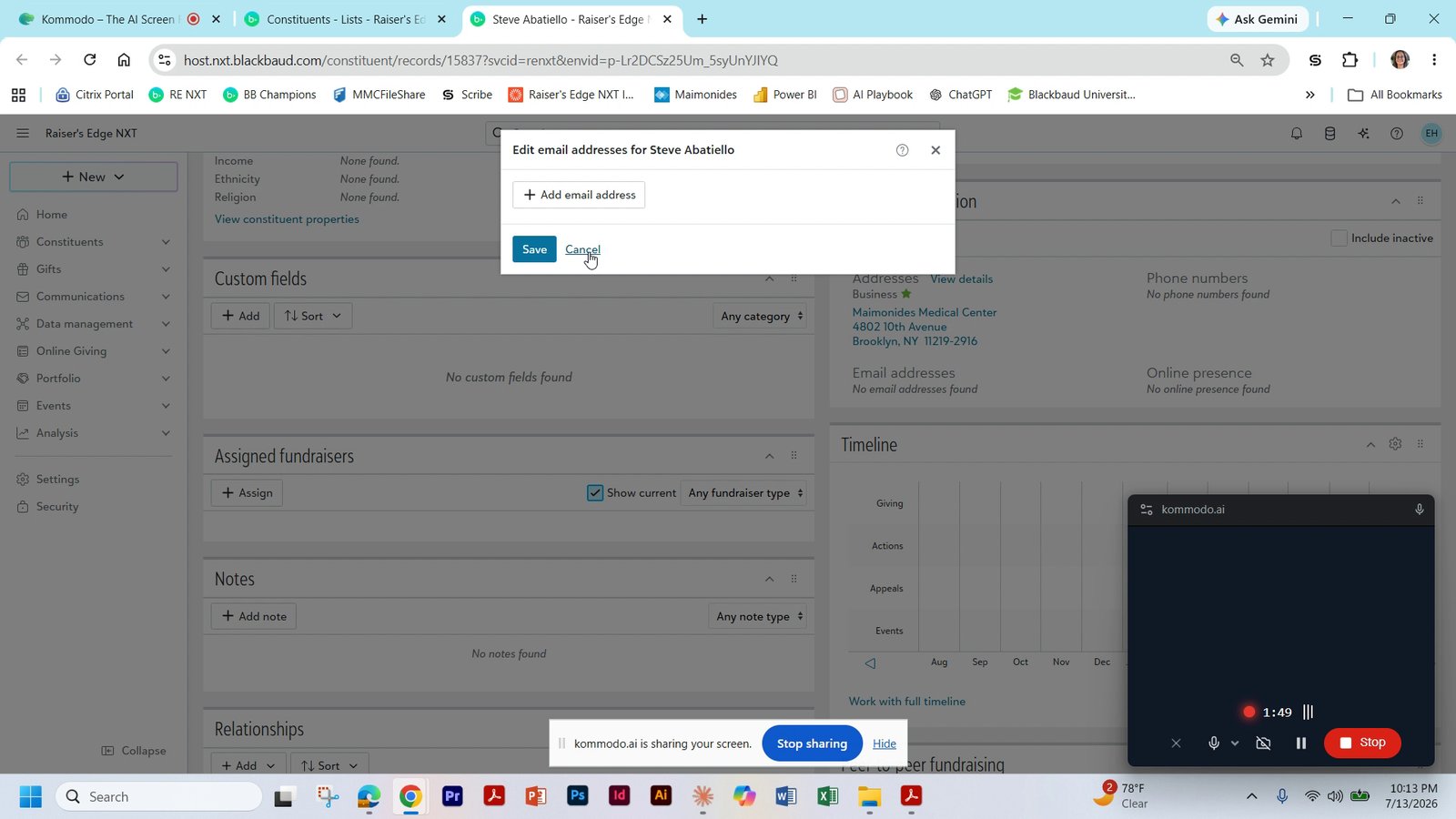The image size is (1456, 819).
Task: Open View constituent properties link
Action: tap(287, 219)
